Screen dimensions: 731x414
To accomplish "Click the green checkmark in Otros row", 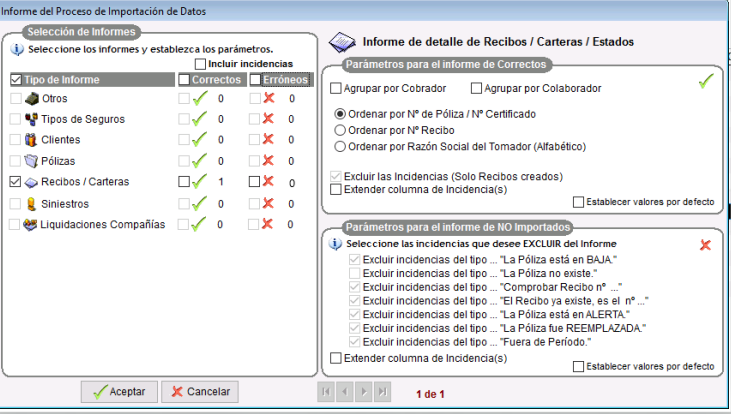I will 200,98.
